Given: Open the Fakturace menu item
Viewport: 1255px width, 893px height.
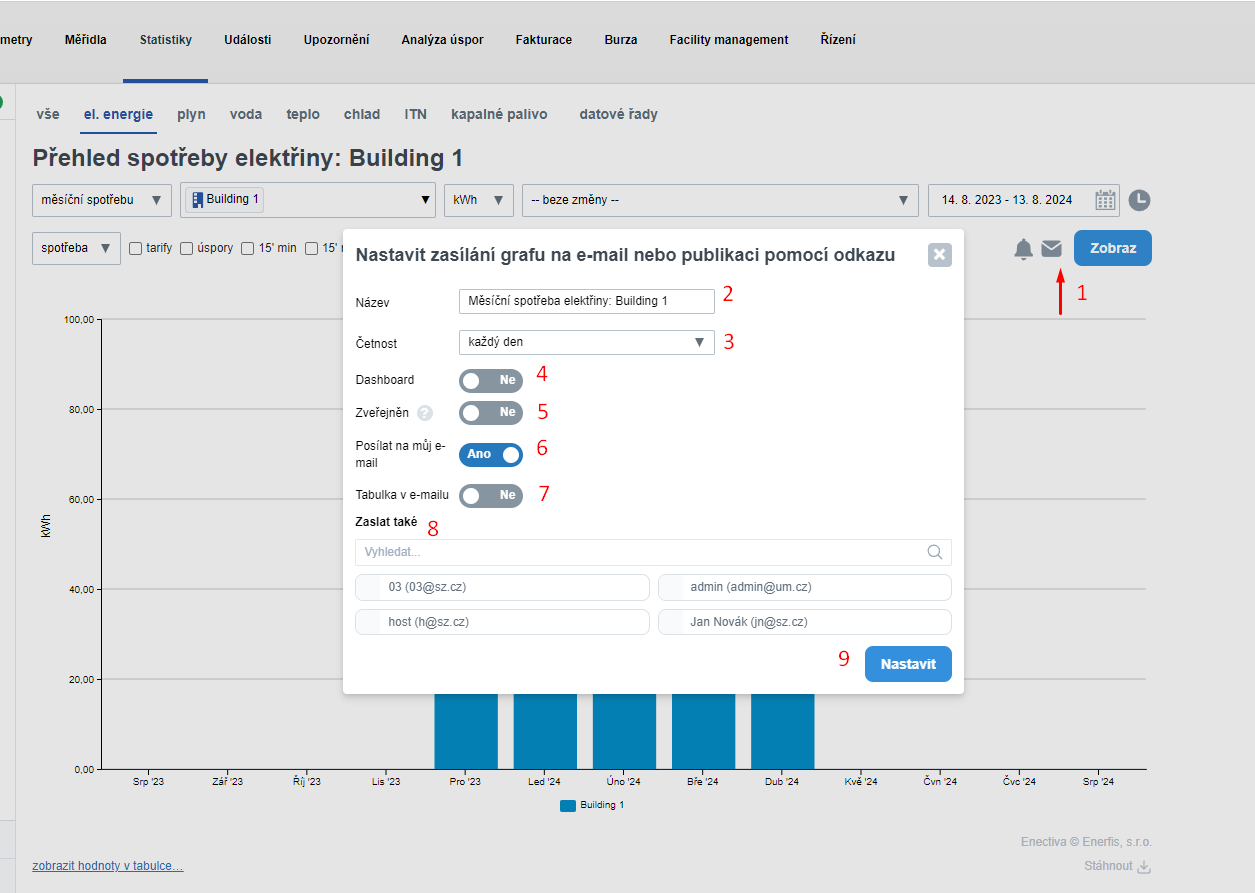Looking at the screenshot, I should point(543,40).
